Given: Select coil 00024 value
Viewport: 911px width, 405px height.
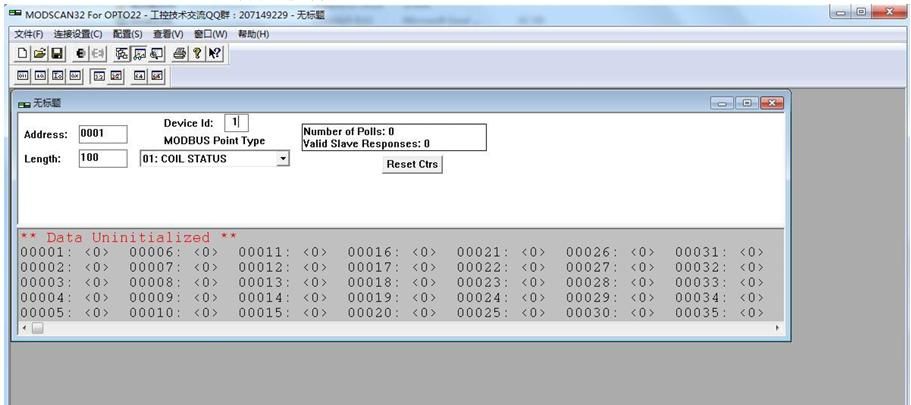Looking at the screenshot, I should tap(533, 298).
